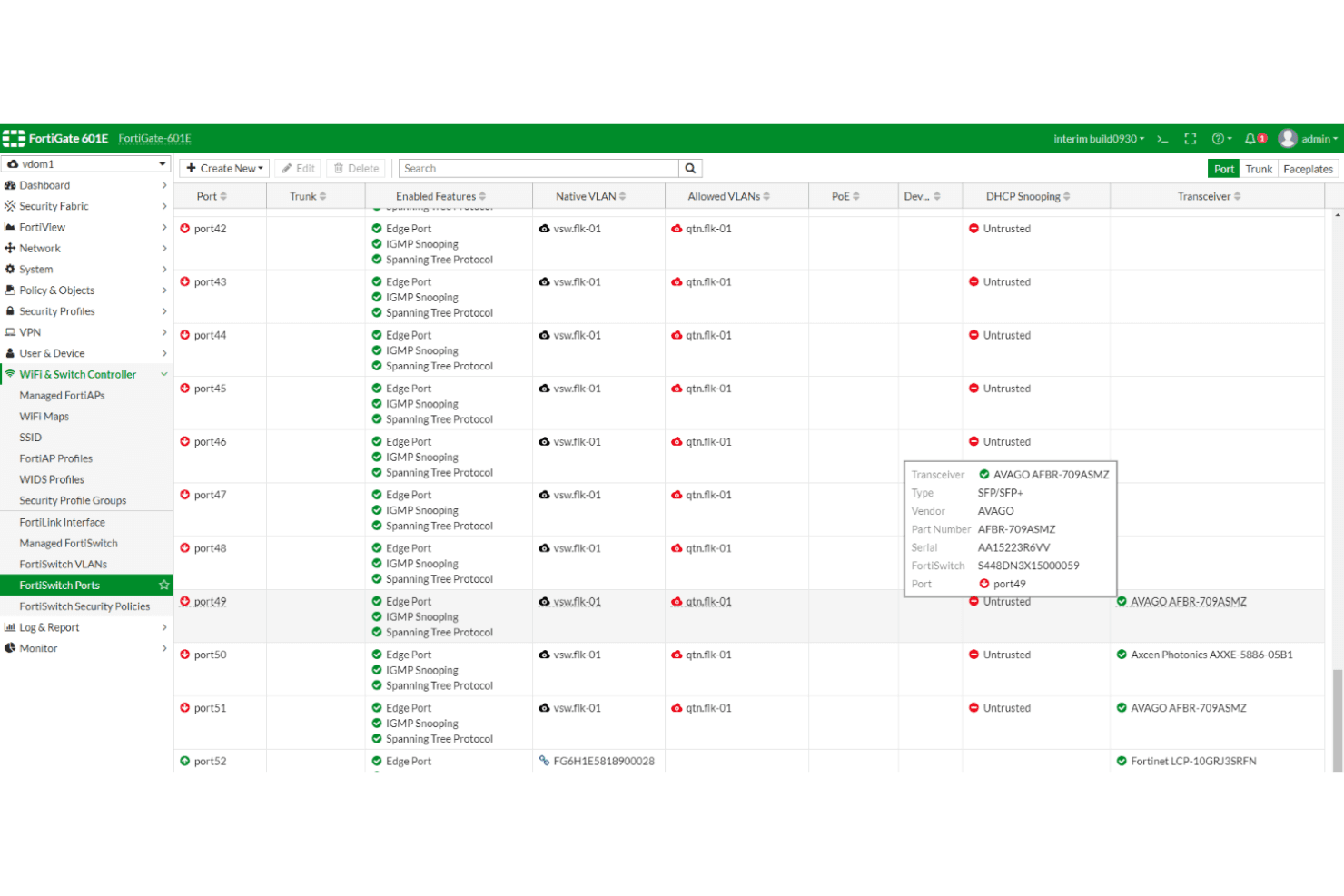Collapse WiFi & Switch Controller section

[86, 374]
